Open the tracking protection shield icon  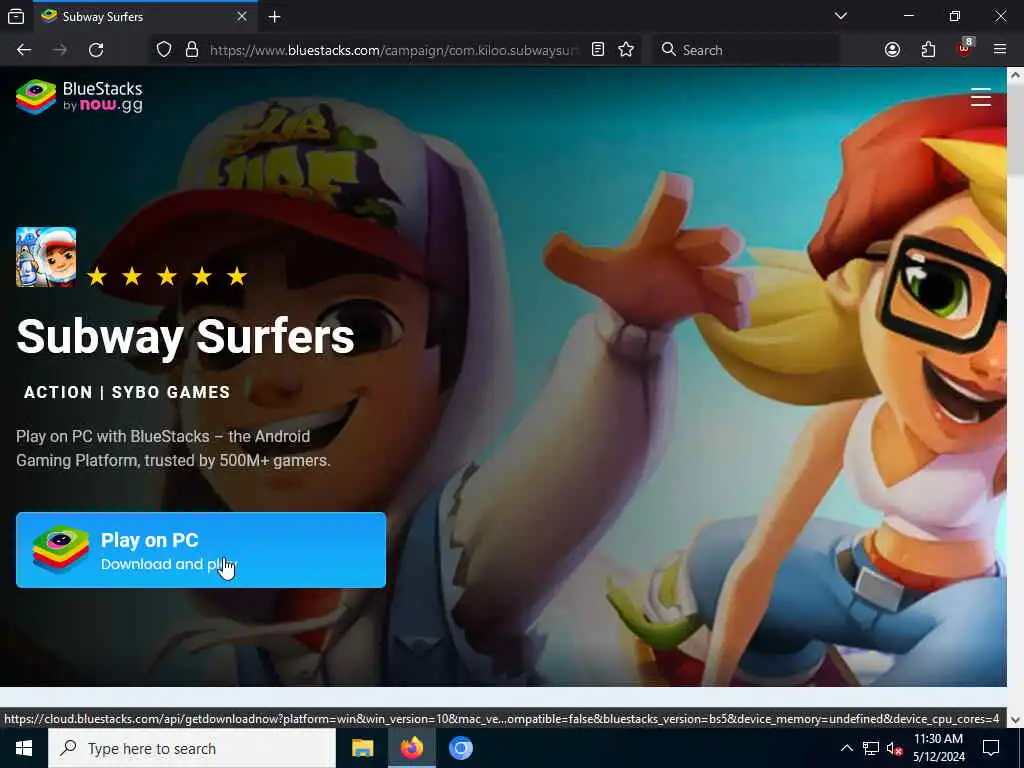click(x=164, y=50)
